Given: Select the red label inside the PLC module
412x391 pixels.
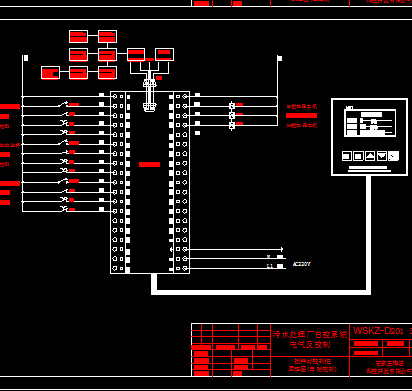Looking at the screenshot, I should click(149, 164).
